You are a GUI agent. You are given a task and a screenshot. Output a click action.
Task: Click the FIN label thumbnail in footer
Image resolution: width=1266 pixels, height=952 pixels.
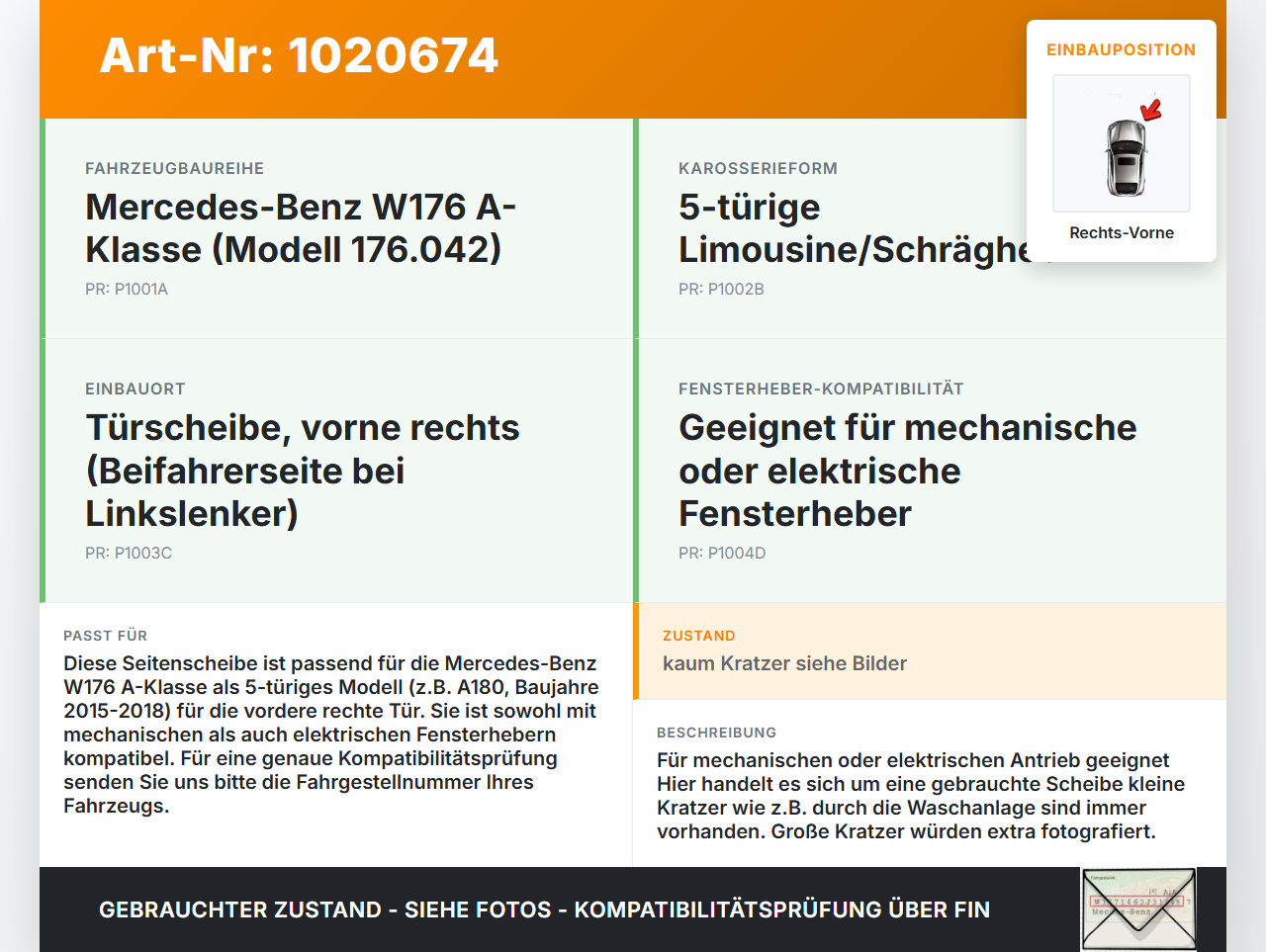(1138, 909)
